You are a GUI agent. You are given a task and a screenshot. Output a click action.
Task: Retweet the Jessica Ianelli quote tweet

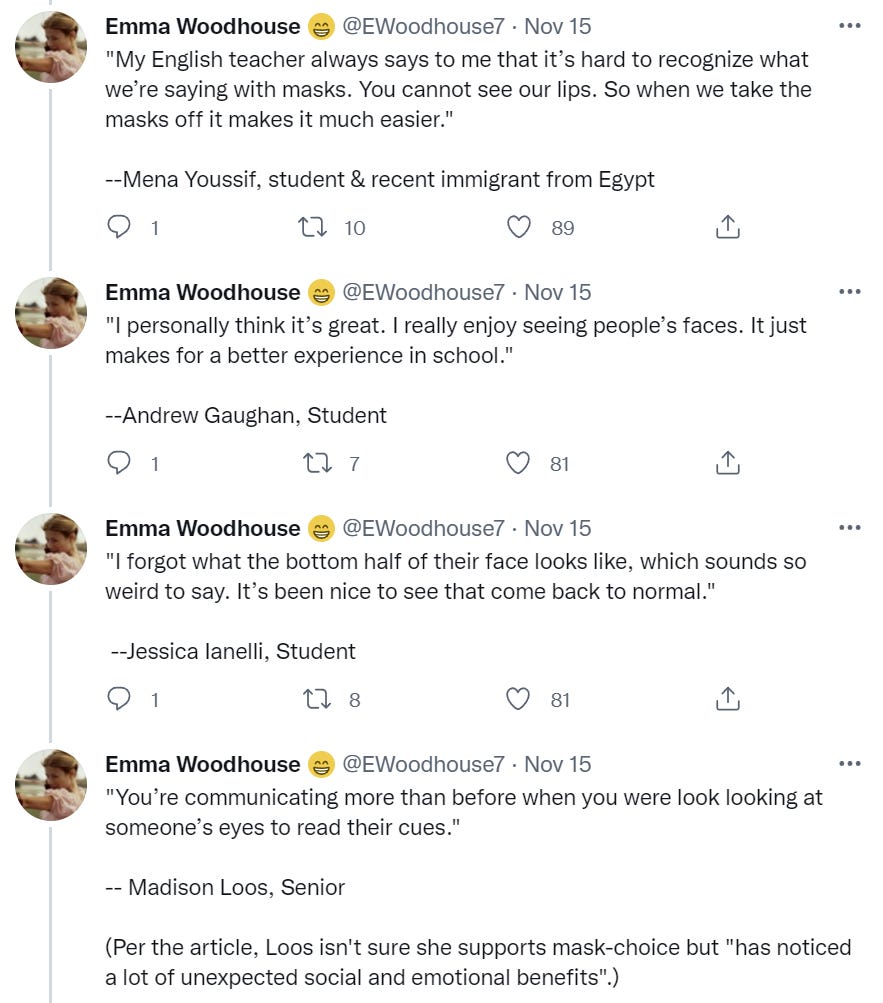[313, 700]
